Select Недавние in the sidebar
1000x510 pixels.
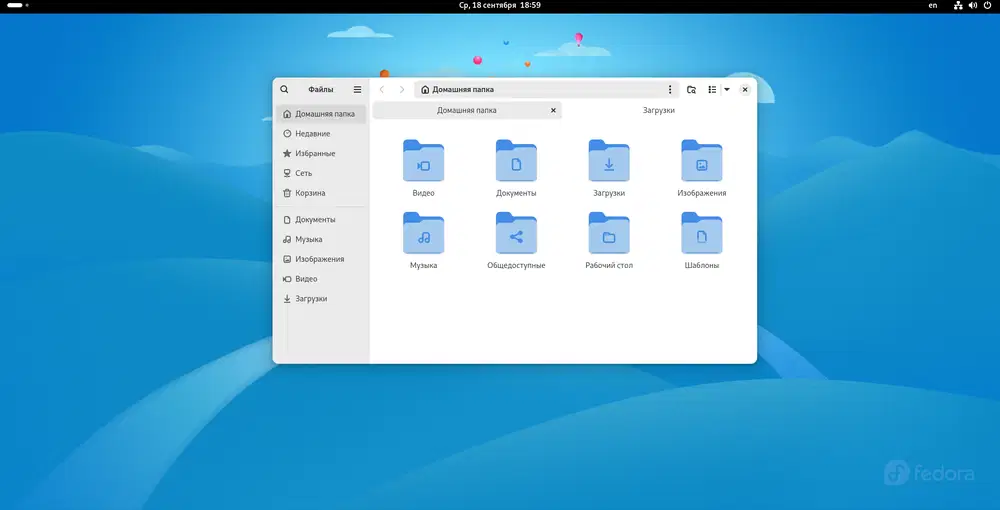pos(312,134)
